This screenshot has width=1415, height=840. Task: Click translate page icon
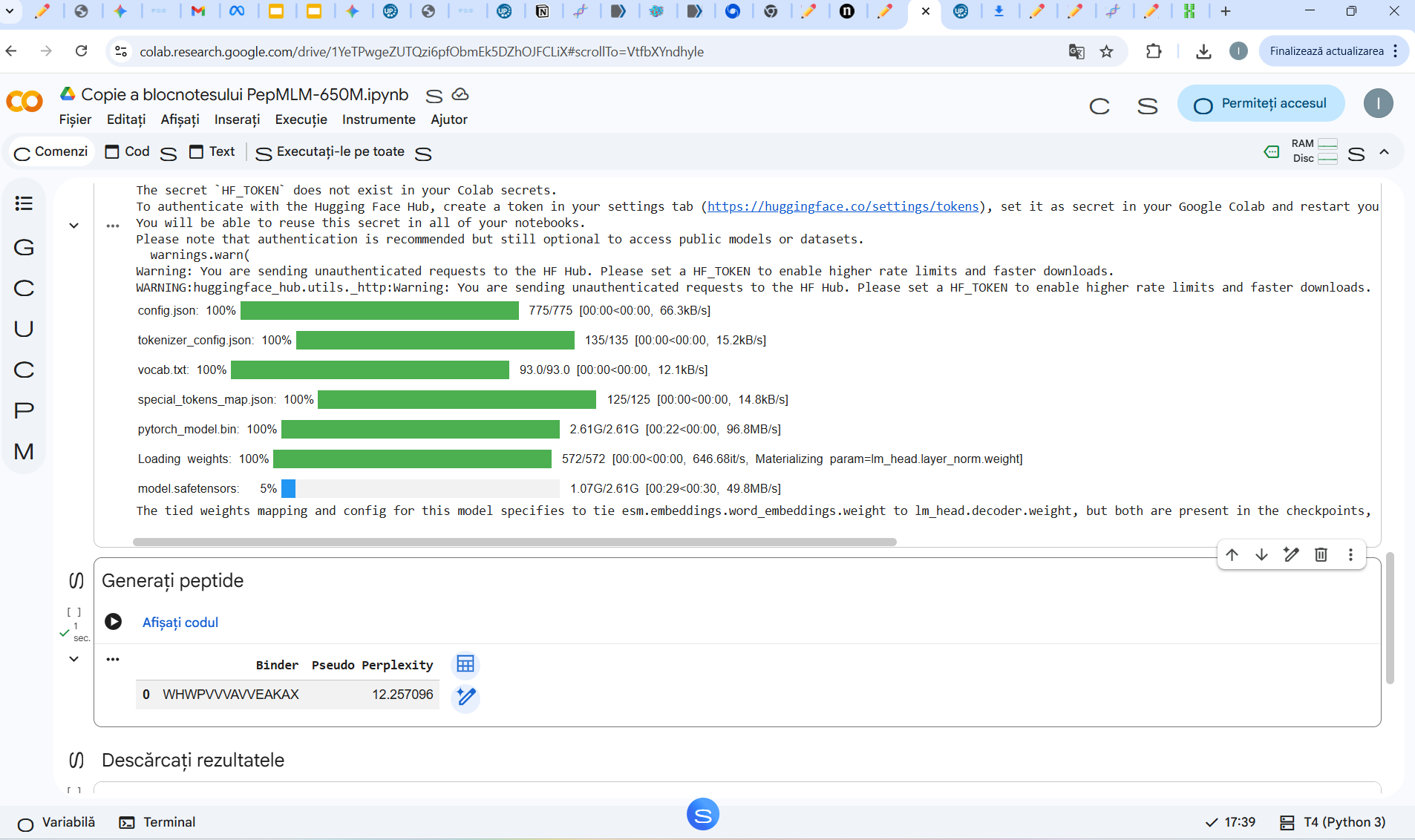point(1076,51)
